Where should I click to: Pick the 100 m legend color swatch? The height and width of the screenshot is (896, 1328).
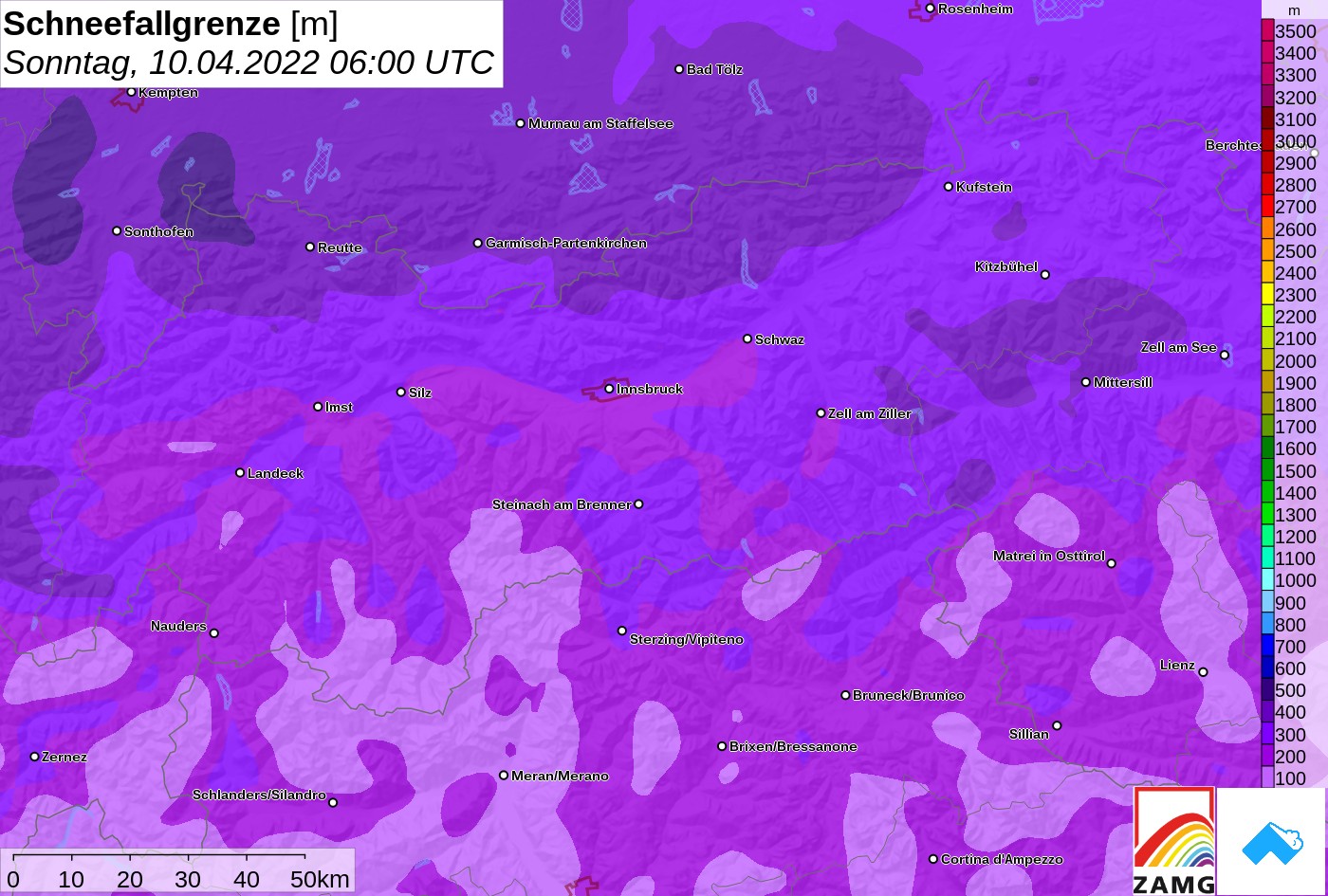[1267, 778]
